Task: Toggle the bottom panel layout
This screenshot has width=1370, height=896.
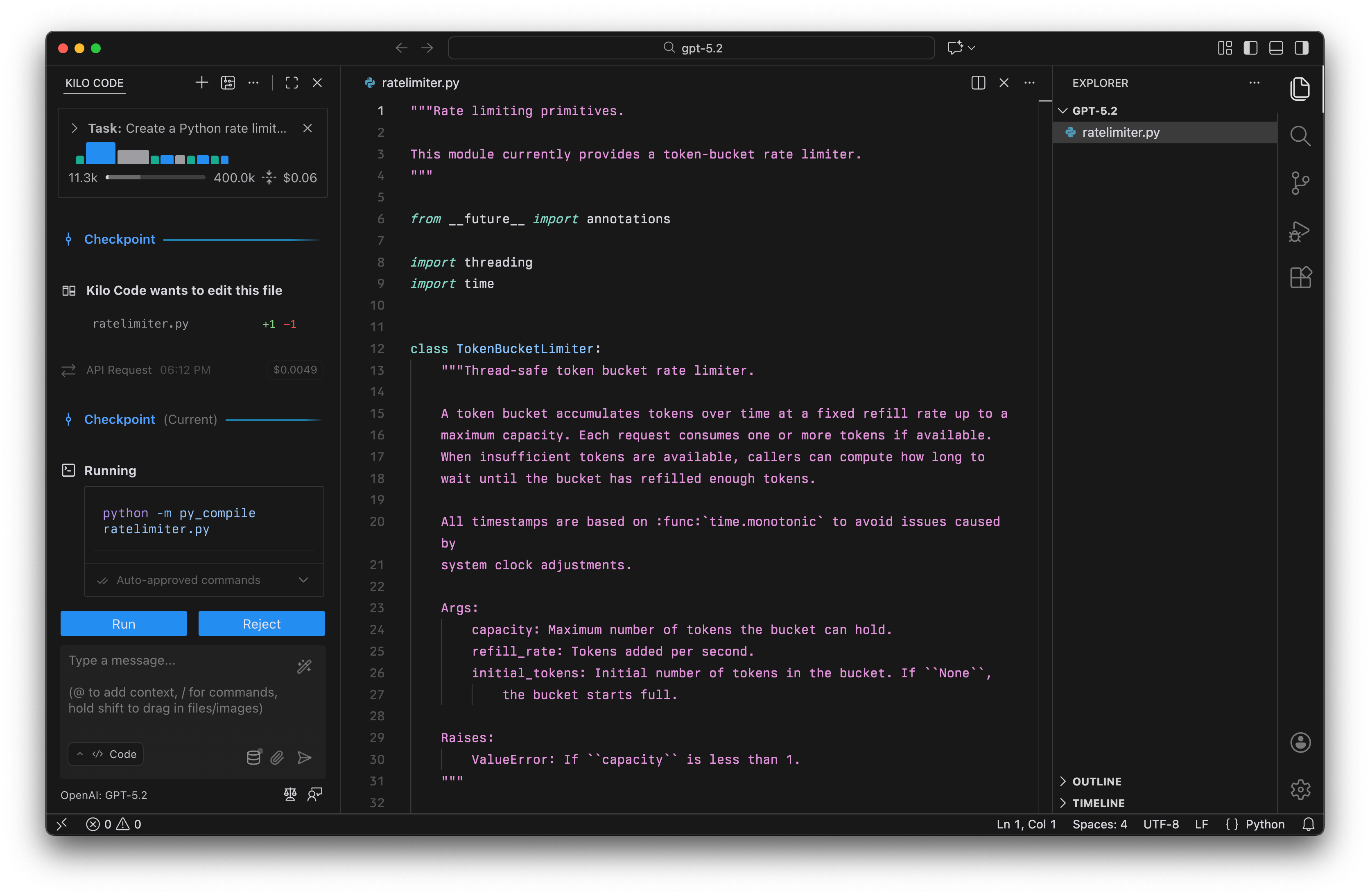Action: tap(1275, 48)
